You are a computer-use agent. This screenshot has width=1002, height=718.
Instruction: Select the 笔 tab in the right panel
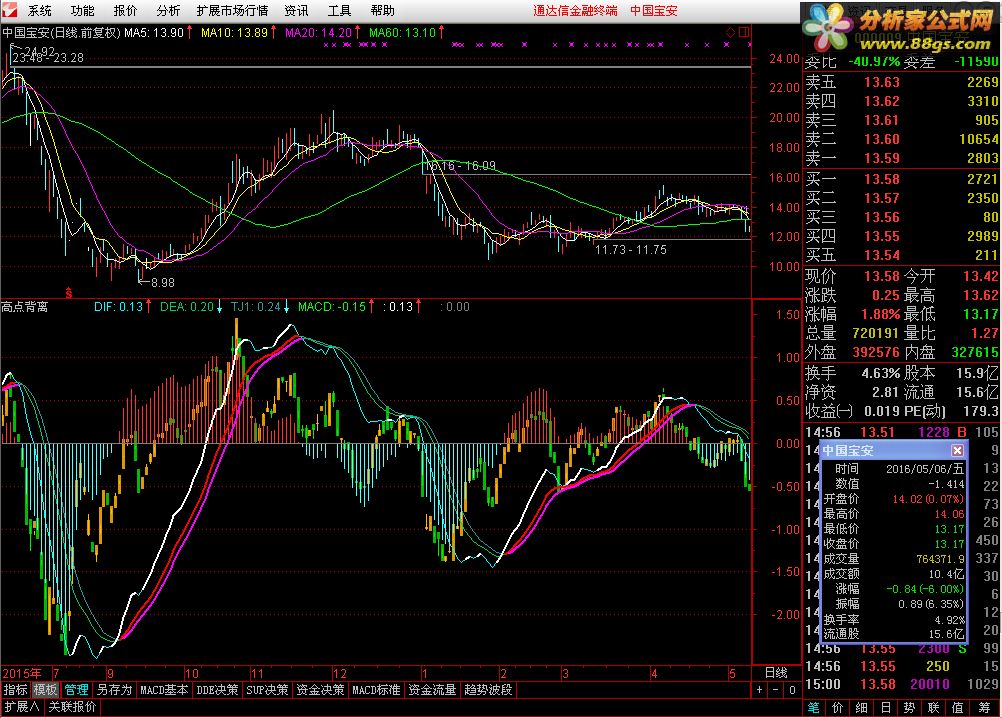click(x=813, y=707)
